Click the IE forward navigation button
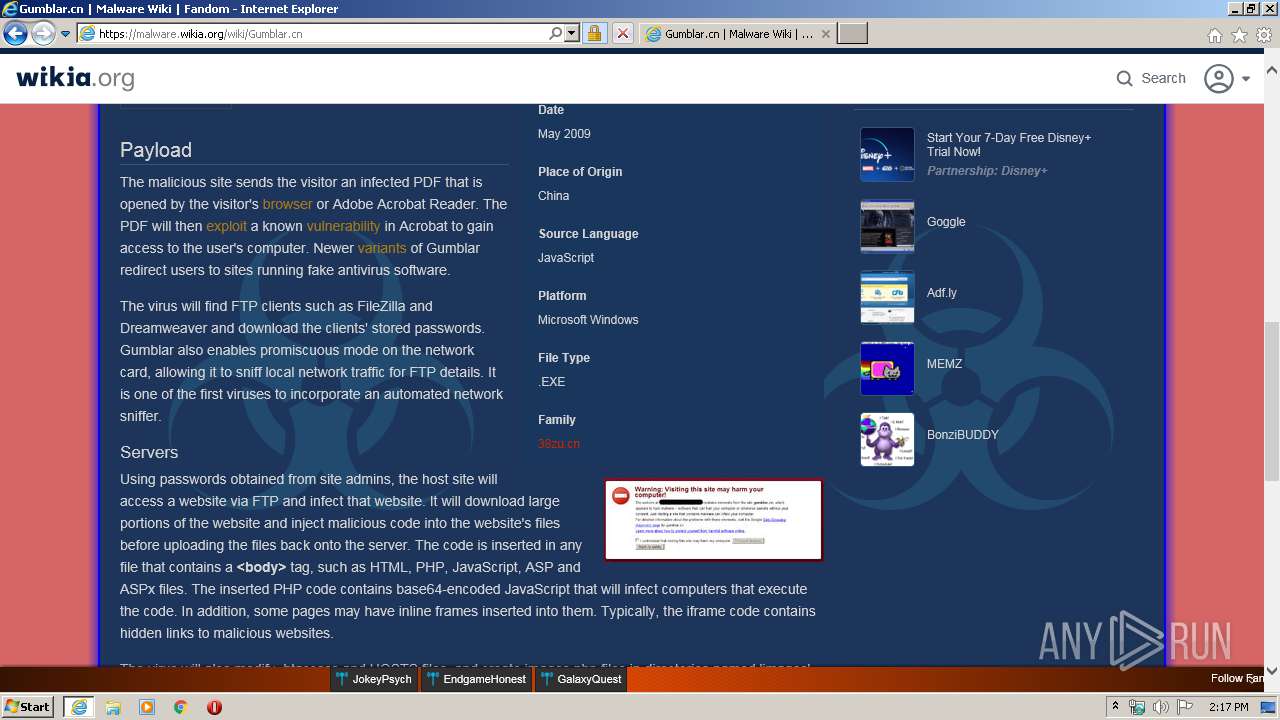The height and width of the screenshot is (720, 1280). (x=43, y=34)
